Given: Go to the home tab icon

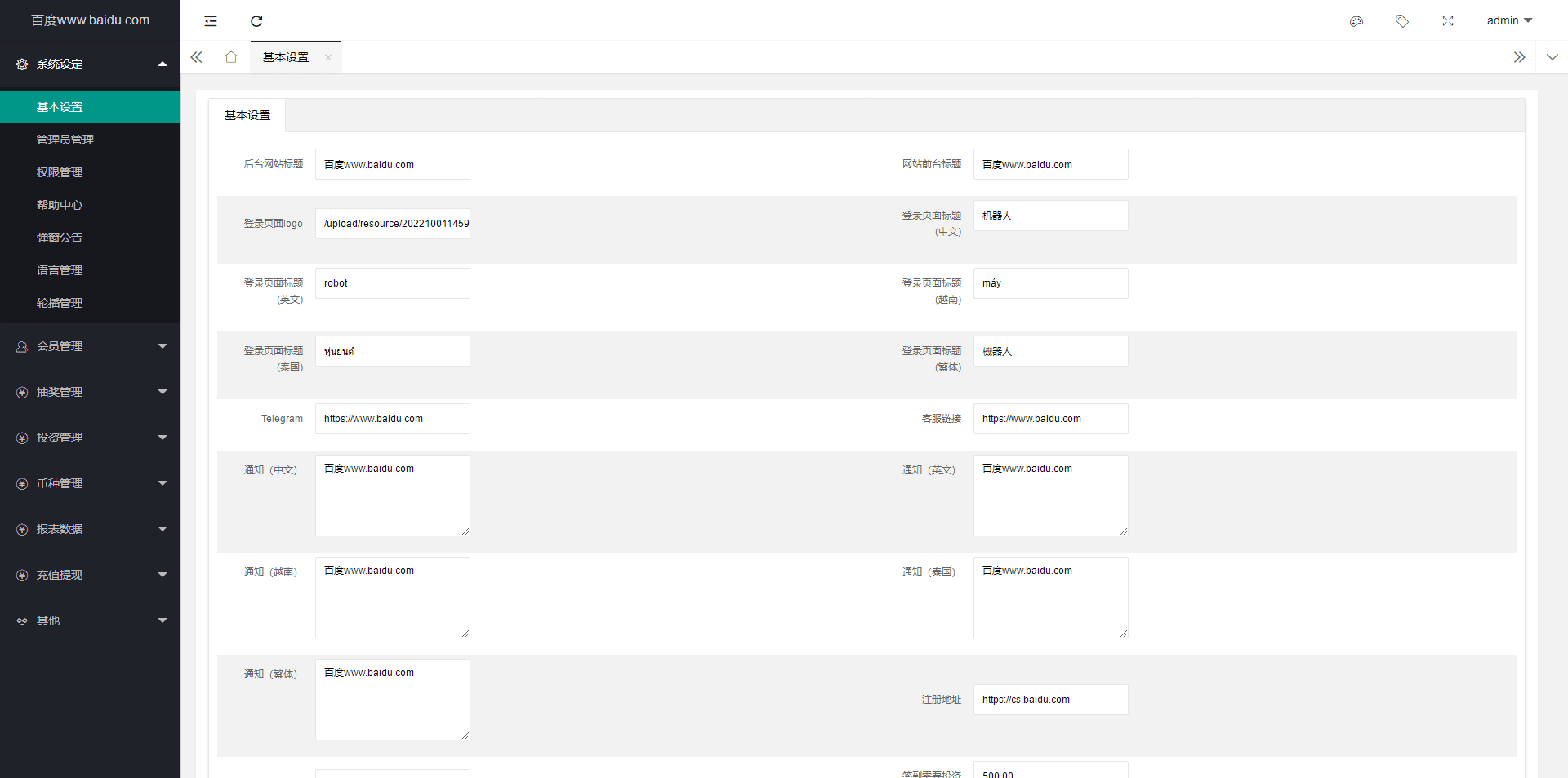Looking at the screenshot, I should [x=231, y=57].
